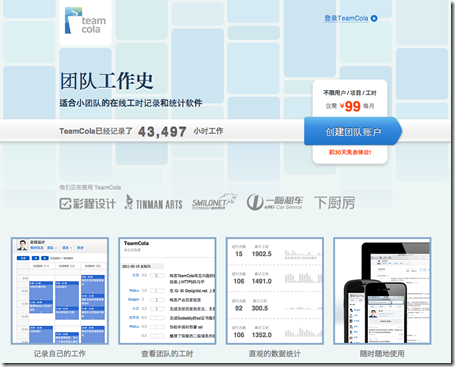The image size is (455, 367).
Task: Click the 下厨房 logo
Action: [x=334, y=203]
